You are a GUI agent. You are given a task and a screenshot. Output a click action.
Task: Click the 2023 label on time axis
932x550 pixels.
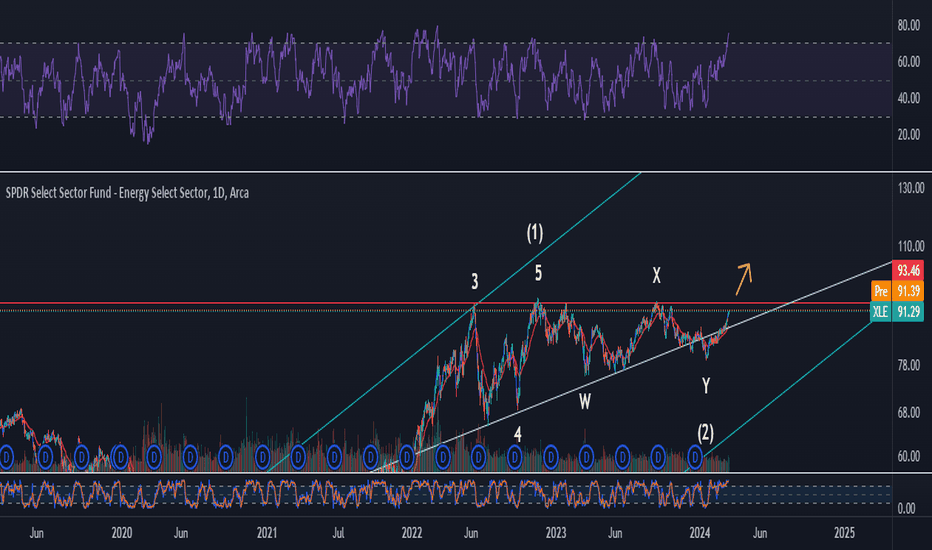tap(556, 533)
